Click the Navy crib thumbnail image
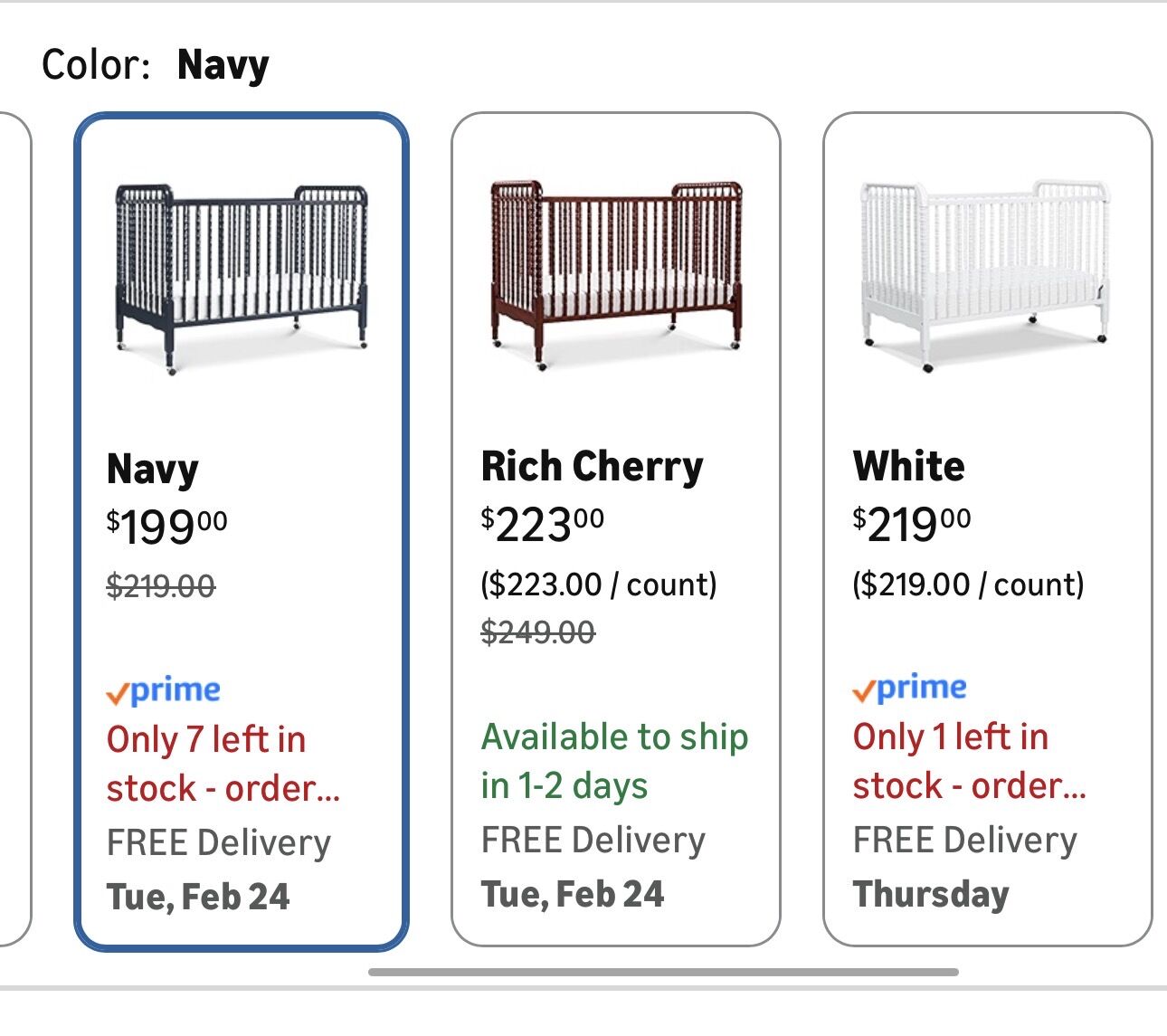This screenshot has height=1036, width=1167. point(242,276)
